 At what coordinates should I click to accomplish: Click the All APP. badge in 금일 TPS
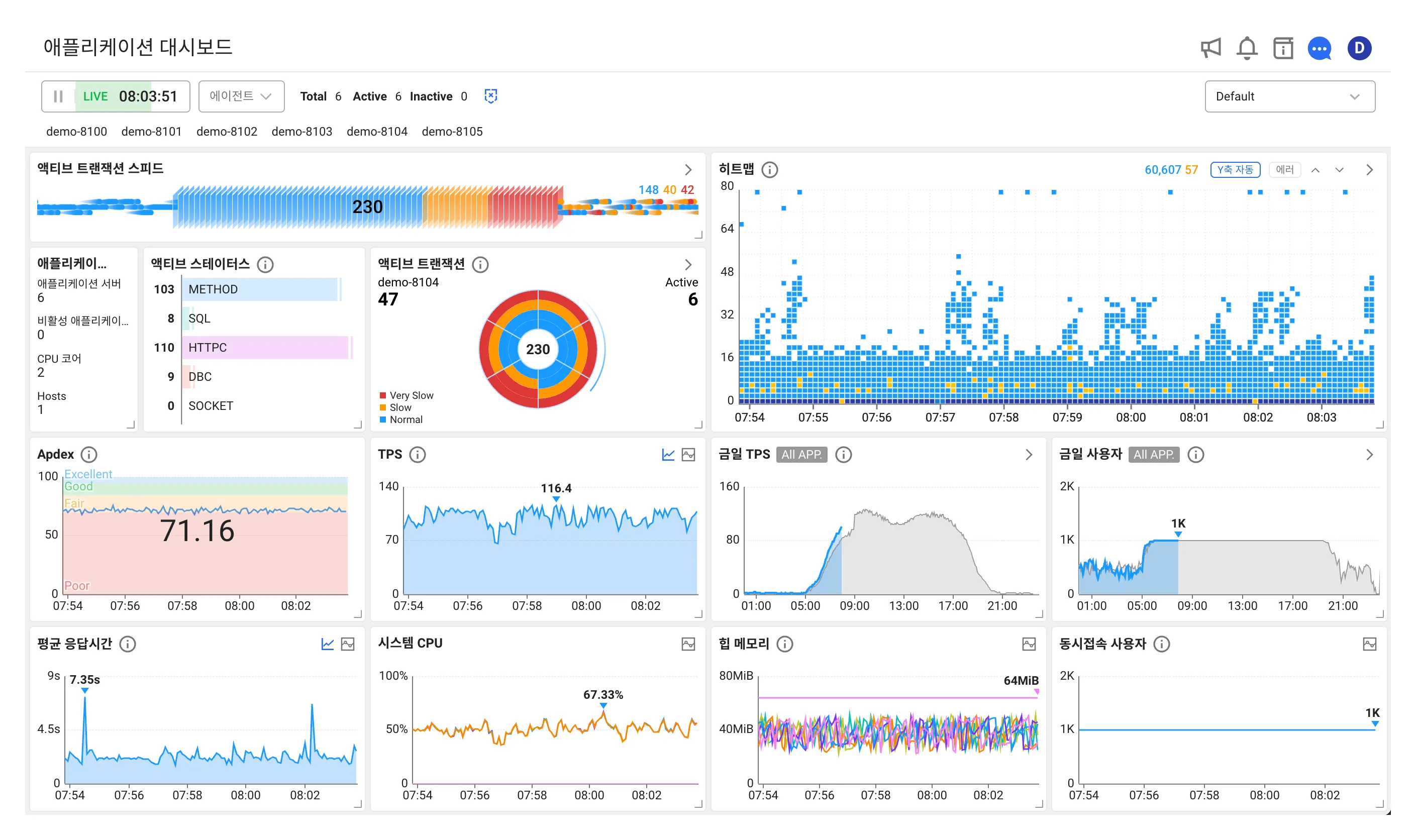(x=801, y=455)
